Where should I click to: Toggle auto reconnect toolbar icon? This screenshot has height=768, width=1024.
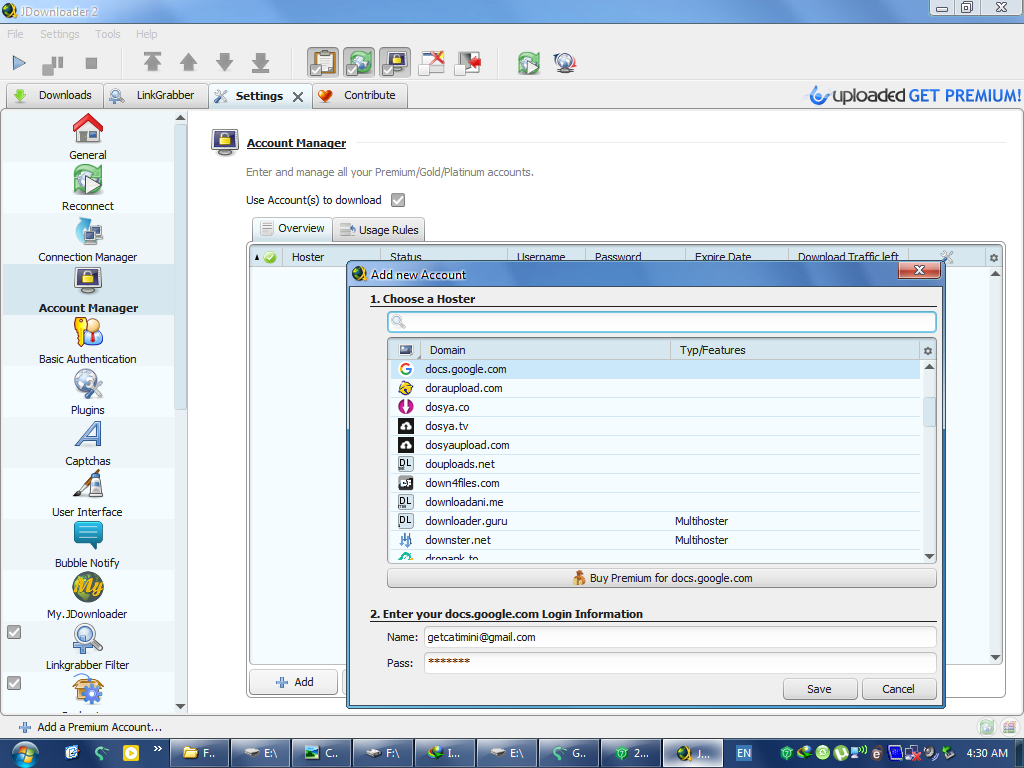pyautogui.click(x=359, y=62)
